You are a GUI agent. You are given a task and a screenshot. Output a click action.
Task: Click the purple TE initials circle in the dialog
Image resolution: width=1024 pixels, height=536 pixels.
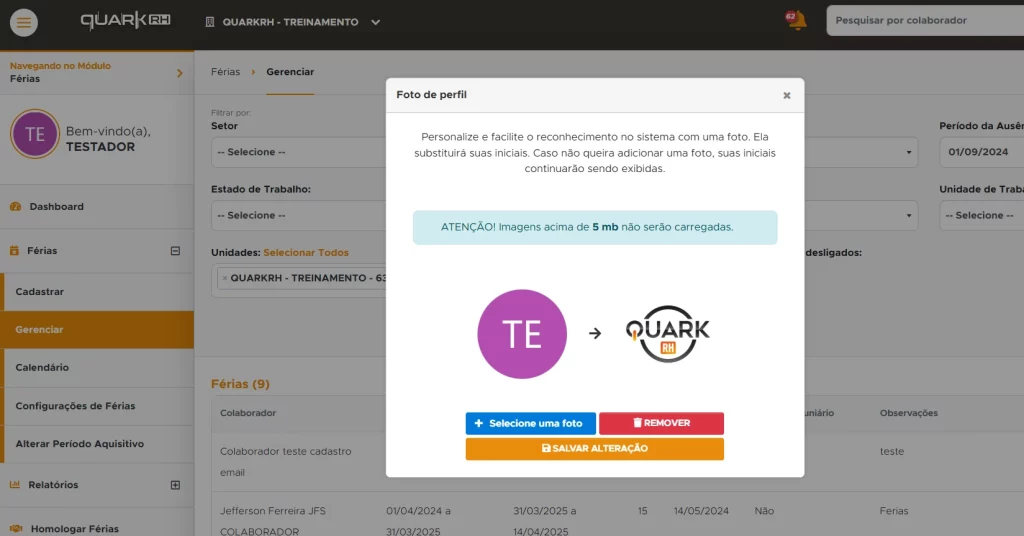point(522,333)
